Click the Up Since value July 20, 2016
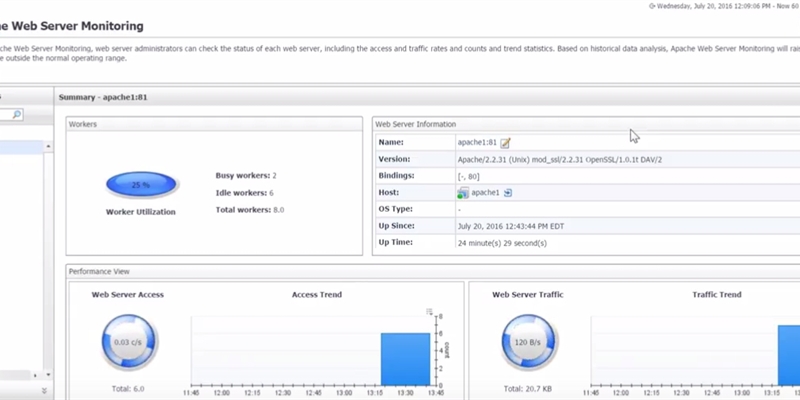 (x=511, y=226)
